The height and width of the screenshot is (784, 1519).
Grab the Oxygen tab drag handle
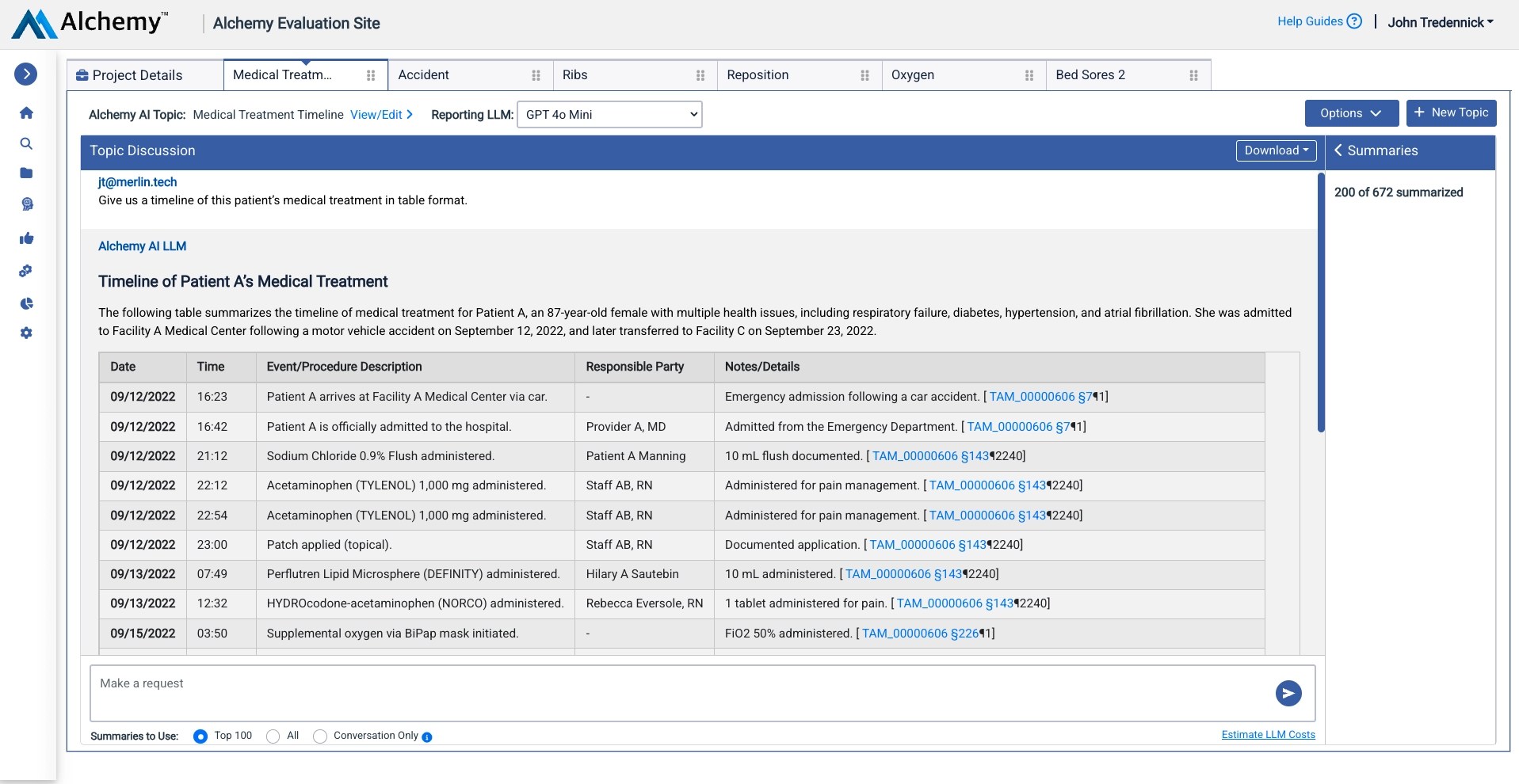[x=1029, y=75]
